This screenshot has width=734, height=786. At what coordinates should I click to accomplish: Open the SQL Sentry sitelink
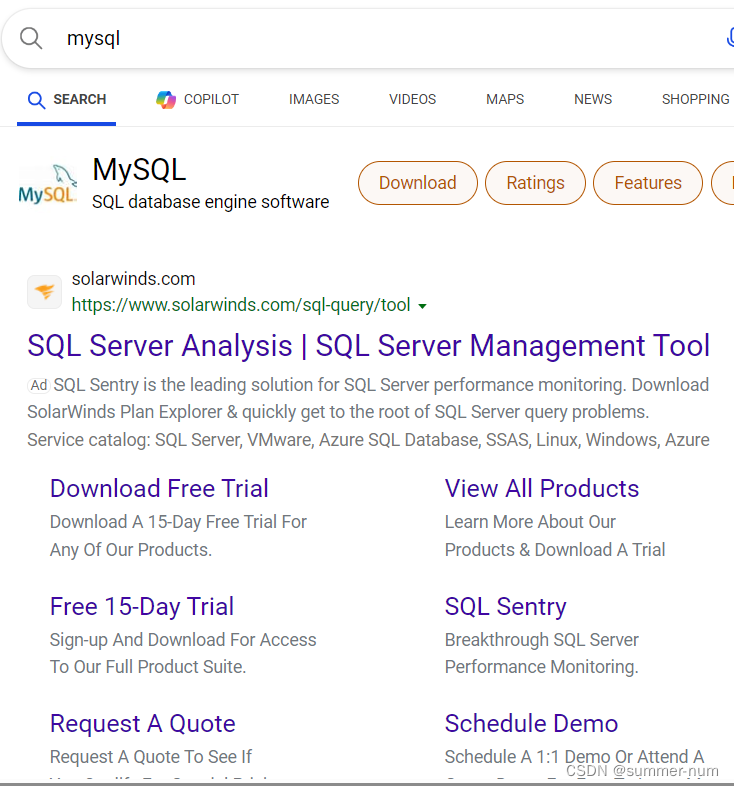[505, 607]
